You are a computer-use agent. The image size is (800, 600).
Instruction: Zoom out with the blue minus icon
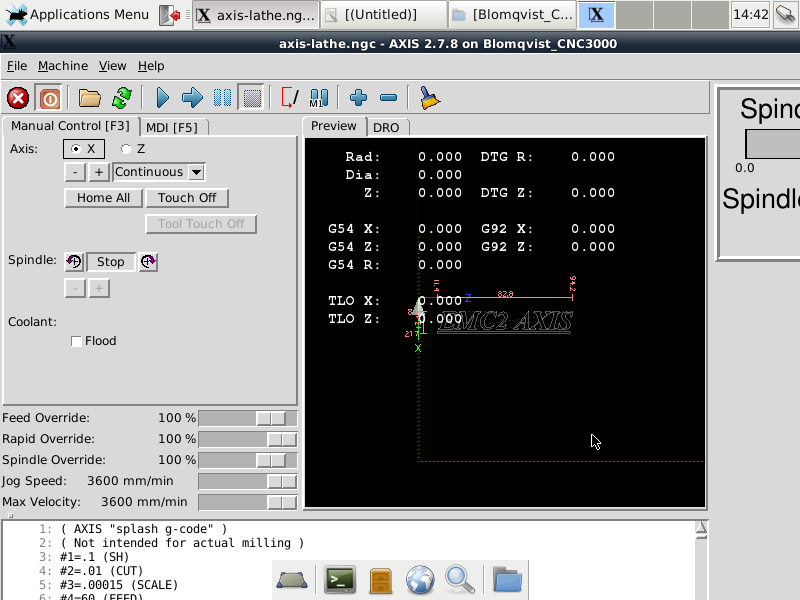click(x=388, y=98)
